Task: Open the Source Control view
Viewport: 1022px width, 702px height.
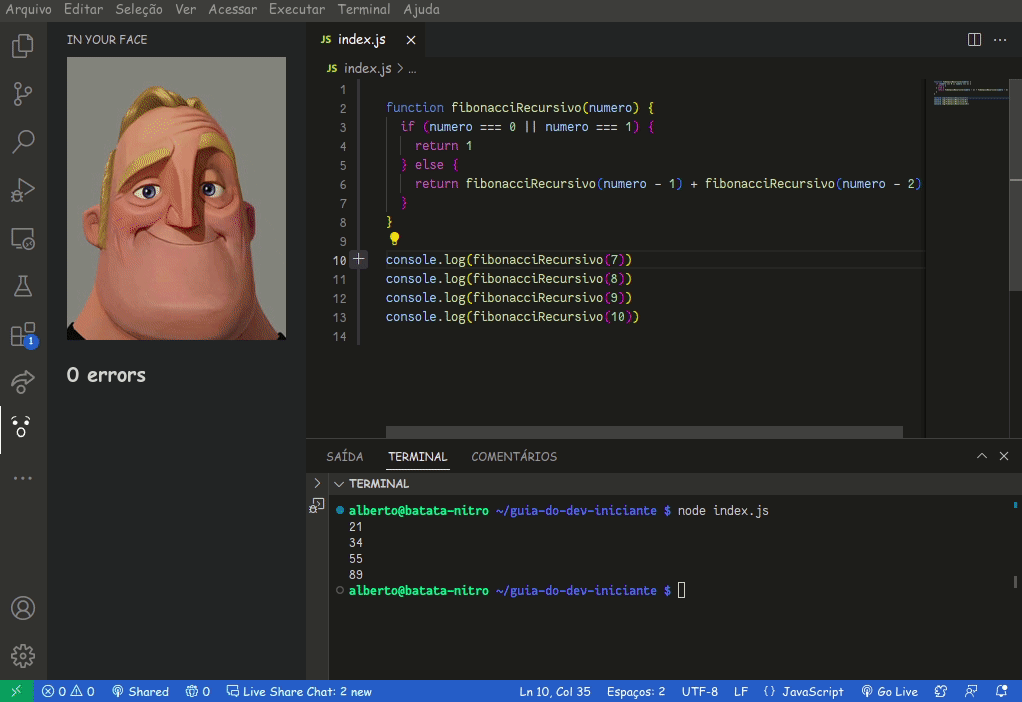Action: tap(22, 94)
